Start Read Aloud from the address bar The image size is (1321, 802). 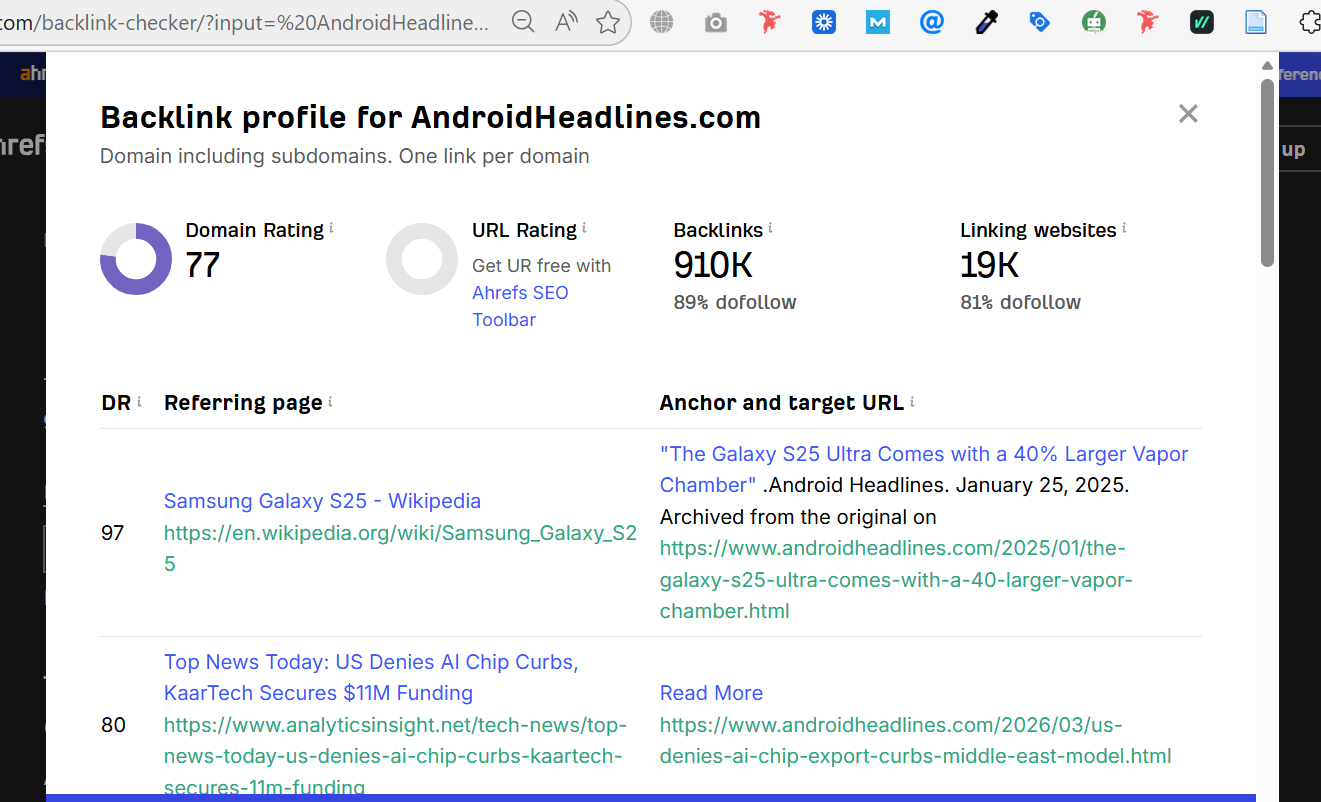tap(566, 21)
